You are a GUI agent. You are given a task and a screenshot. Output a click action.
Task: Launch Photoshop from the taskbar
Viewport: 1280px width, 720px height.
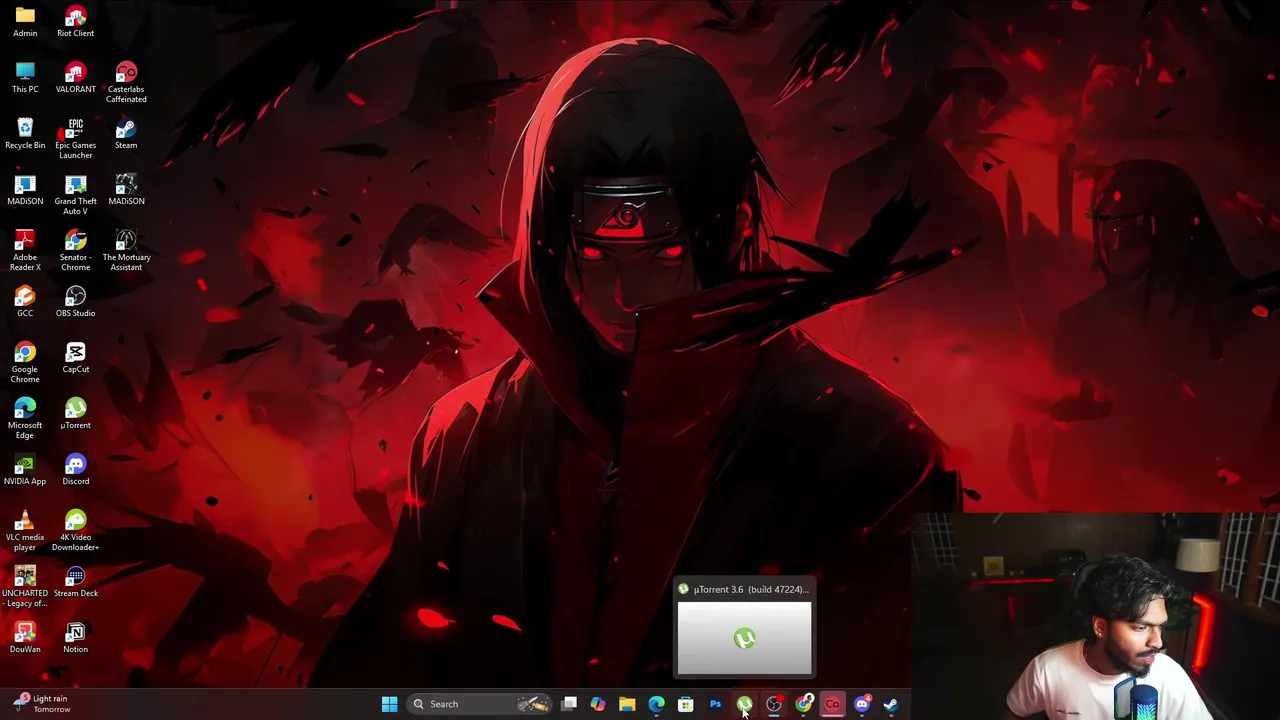click(715, 704)
